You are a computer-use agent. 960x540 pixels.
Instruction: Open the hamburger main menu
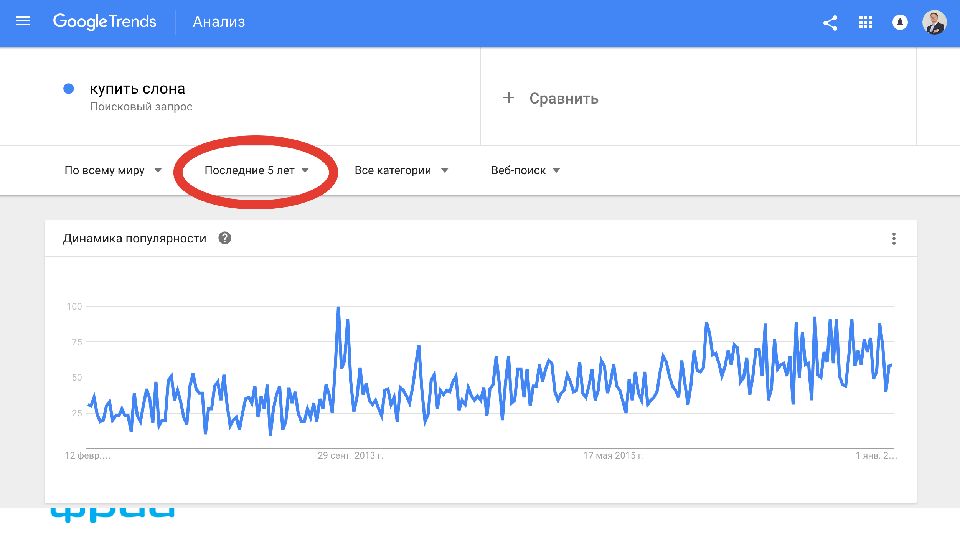pos(23,22)
